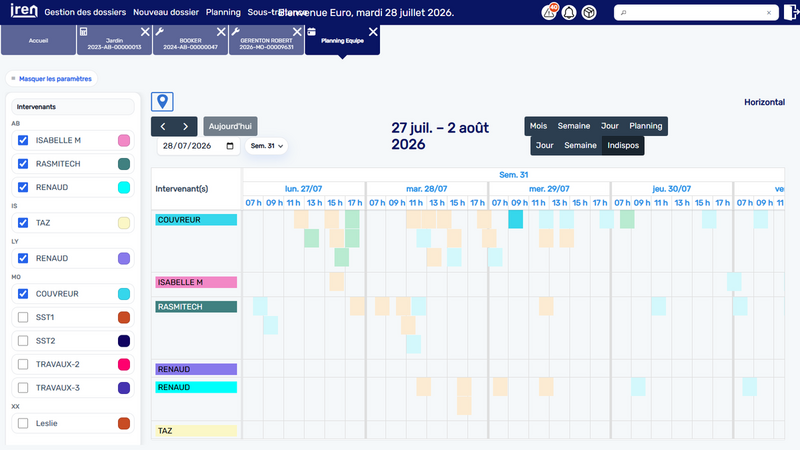This screenshot has height=450, width=800.
Task: Check the TRAVAUX-3 checkbox
Action: 23,388
